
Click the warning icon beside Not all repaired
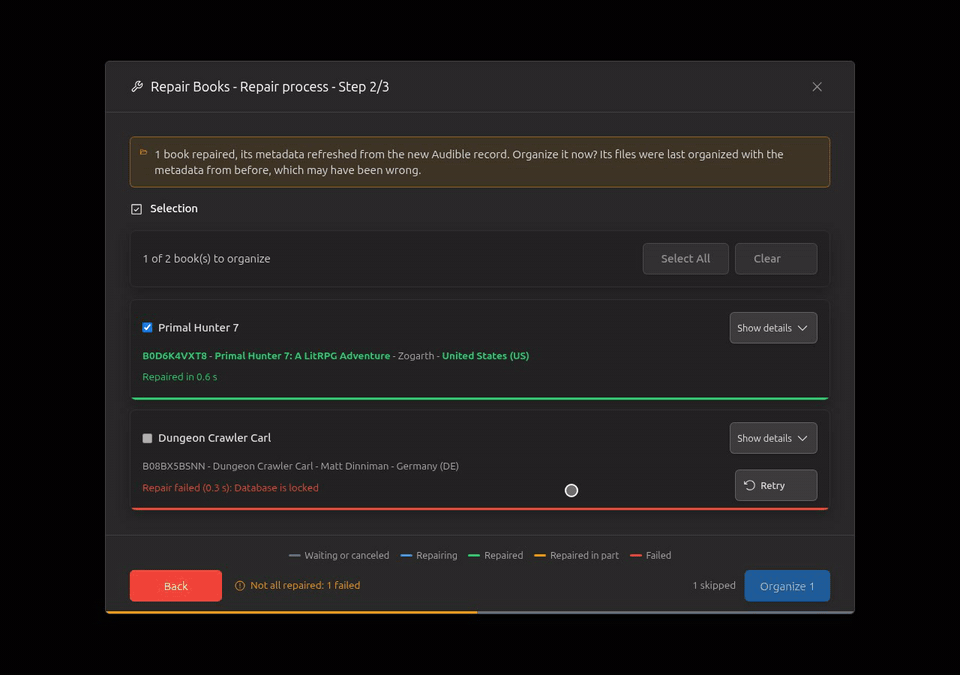[x=240, y=586]
